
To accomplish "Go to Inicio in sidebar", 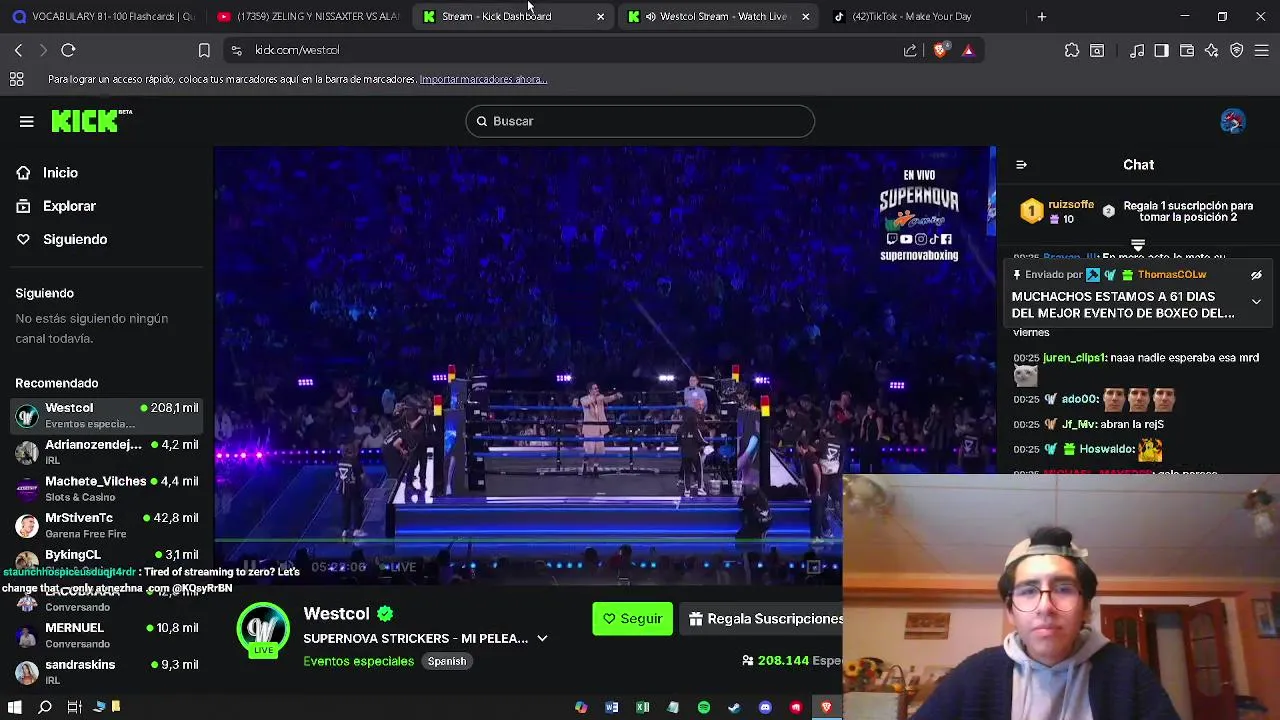I will click(x=60, y=173).
